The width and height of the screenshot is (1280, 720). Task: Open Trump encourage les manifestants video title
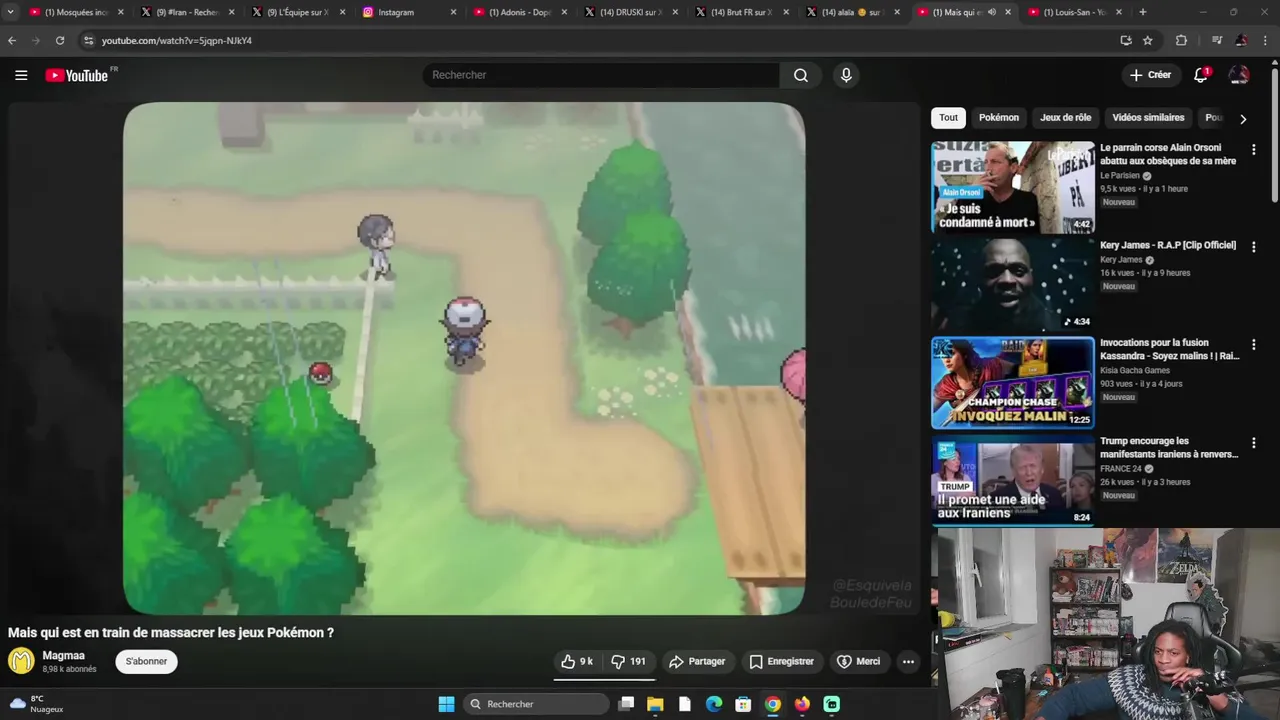[x=1169, y=447]
